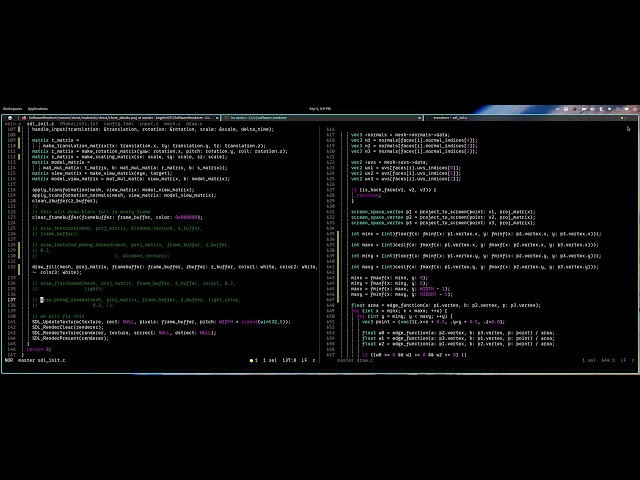Click the make_view_matrix line

[x=102, y=173]
